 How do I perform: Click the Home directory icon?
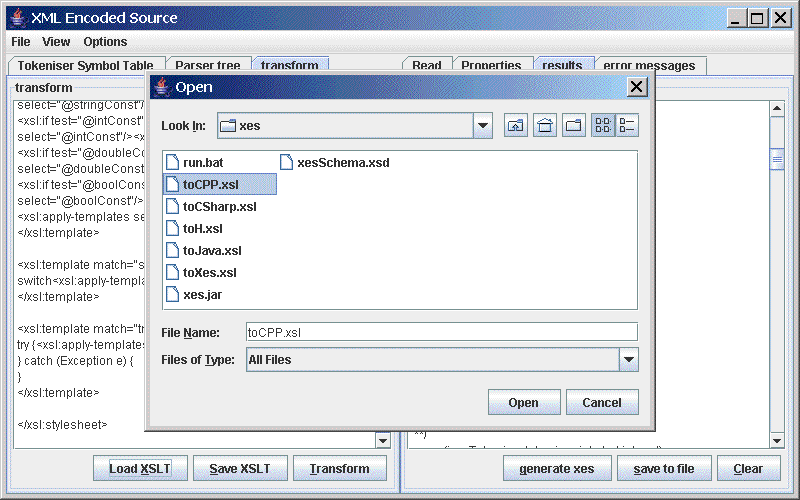545,126
